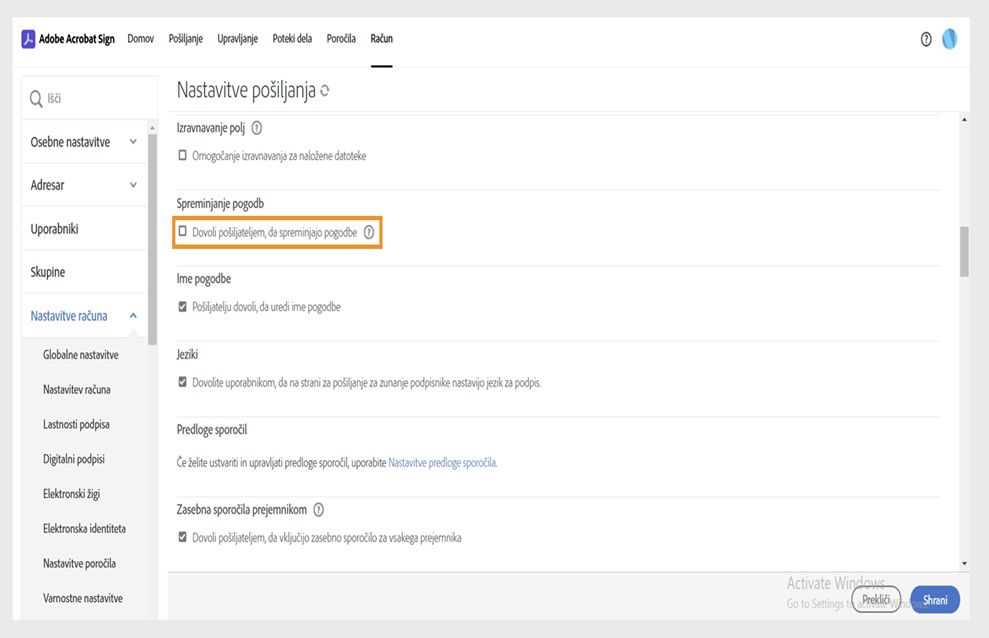Screen dimensions: 989x638
Task: Enable Omogočanje izravnavanja za naložene datoteke checkbox
Action: pyautogui.click(x=182, y=156)
